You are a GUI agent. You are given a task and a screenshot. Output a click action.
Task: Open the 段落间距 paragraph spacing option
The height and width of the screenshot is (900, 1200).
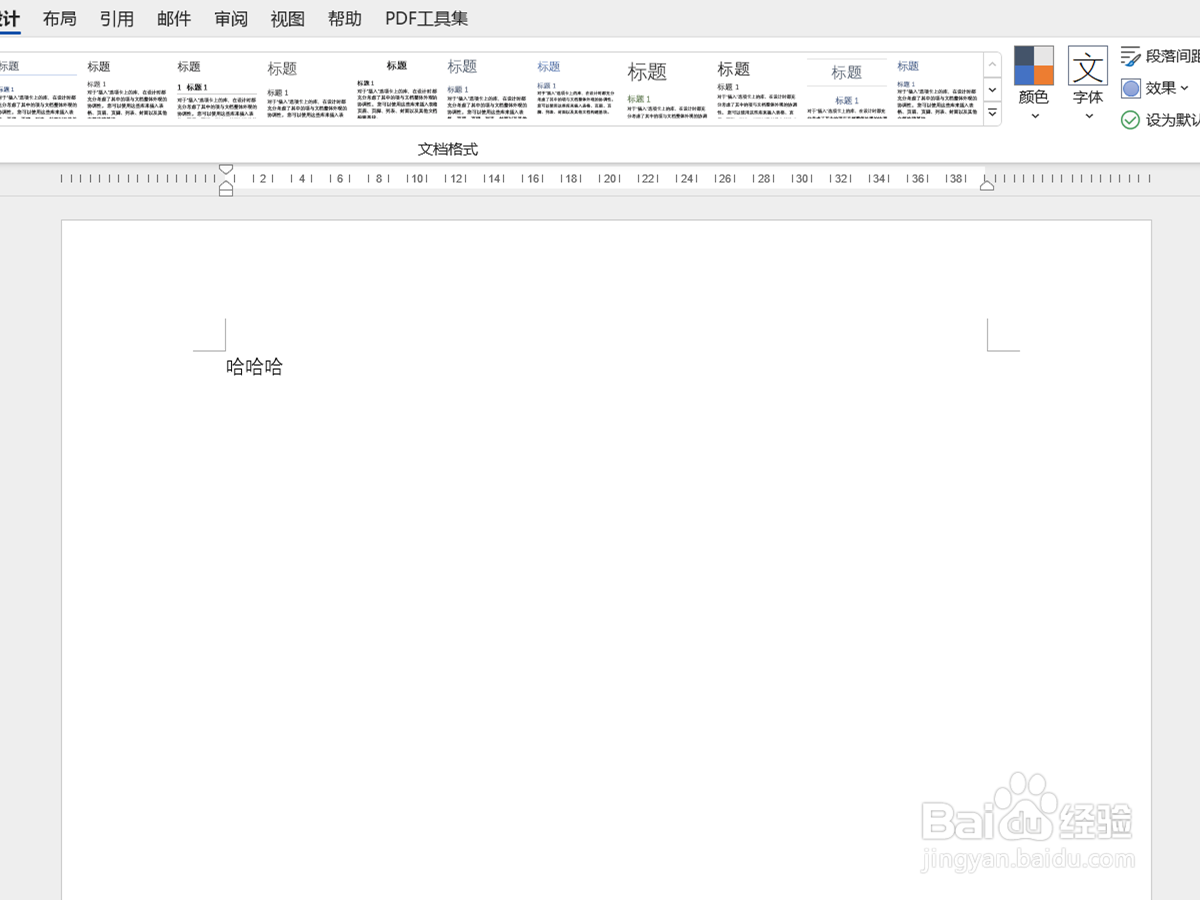click(1160, 56)
